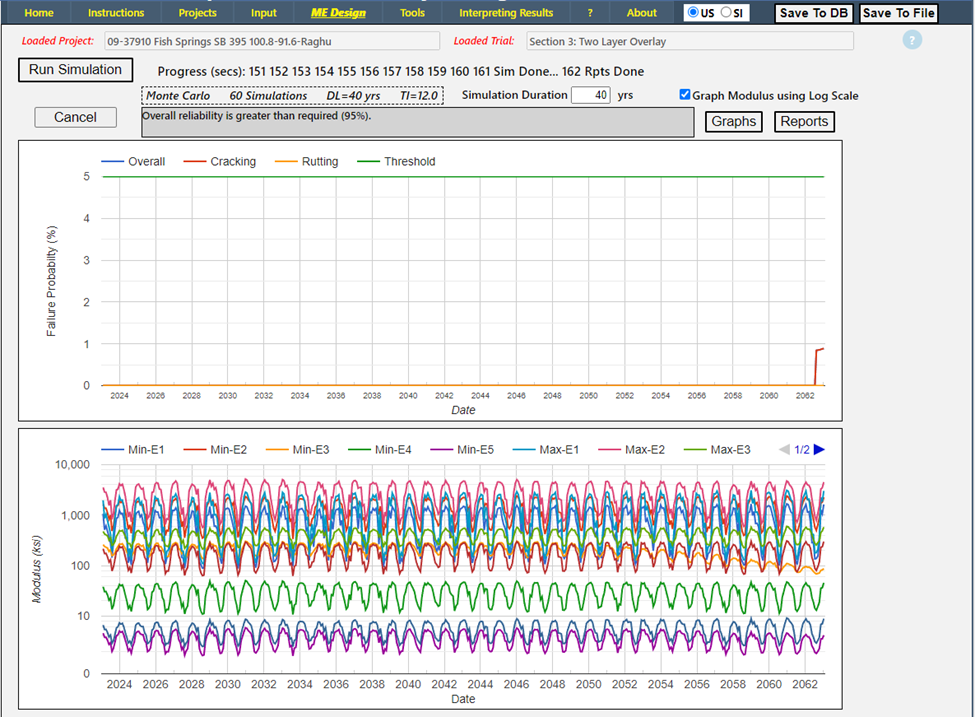Screen dimensions: 975x717
Task: Click the blue help question mark icon
Action: tap(911, 41)
